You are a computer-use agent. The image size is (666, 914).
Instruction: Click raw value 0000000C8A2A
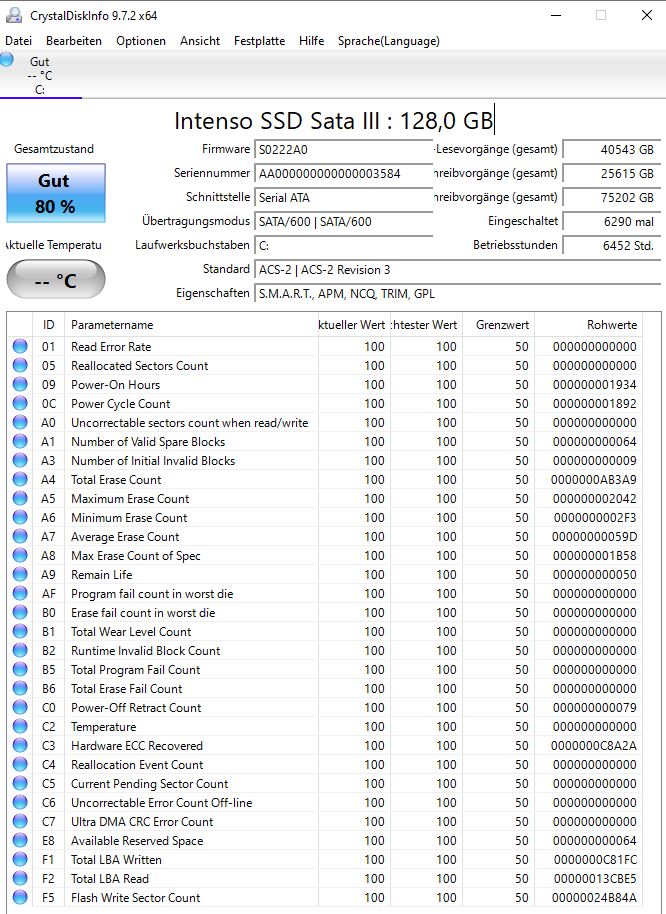[x=594, y=746]
